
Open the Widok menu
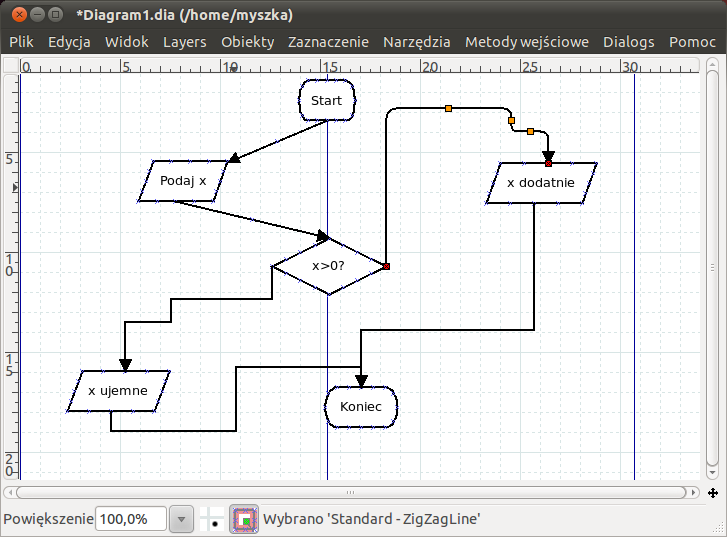(x=127, y=42)
